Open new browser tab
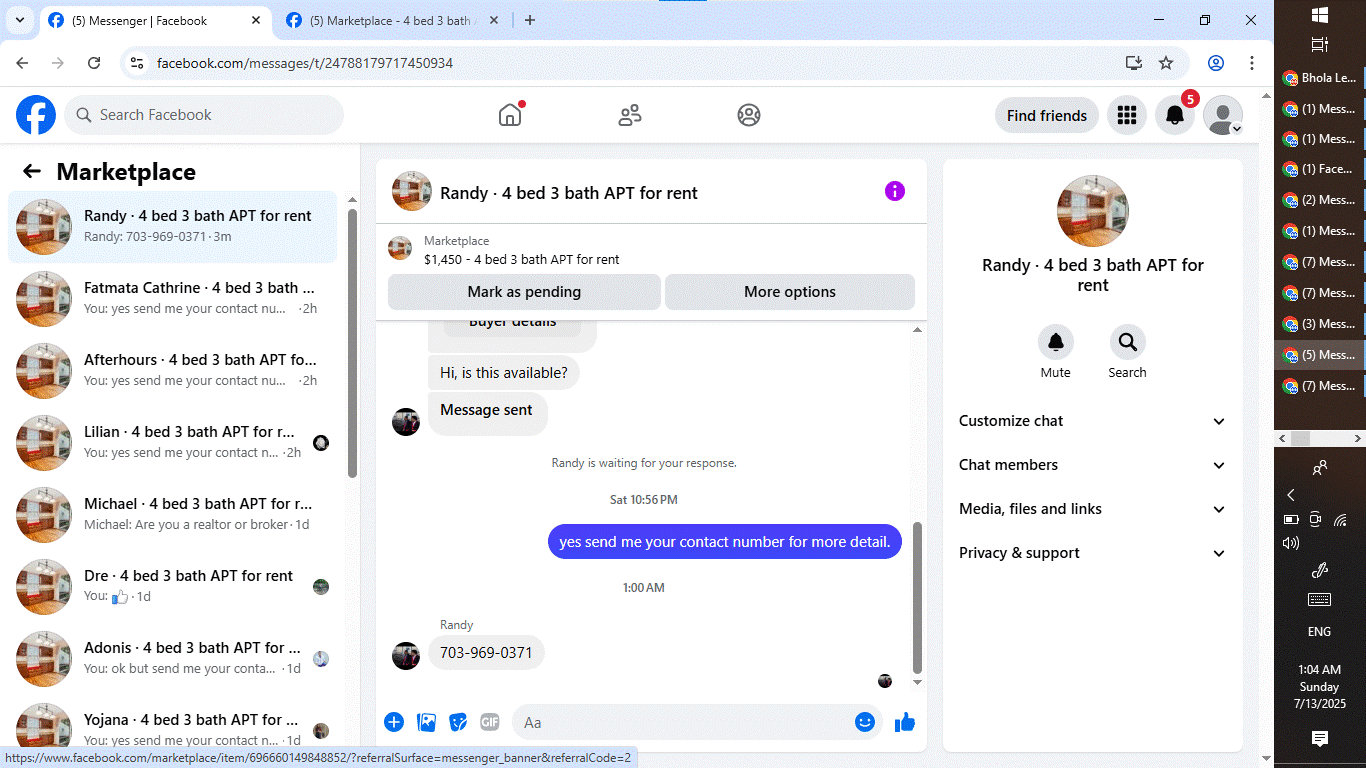Screen dimensions: 1366x768 [x=530, y=20]
